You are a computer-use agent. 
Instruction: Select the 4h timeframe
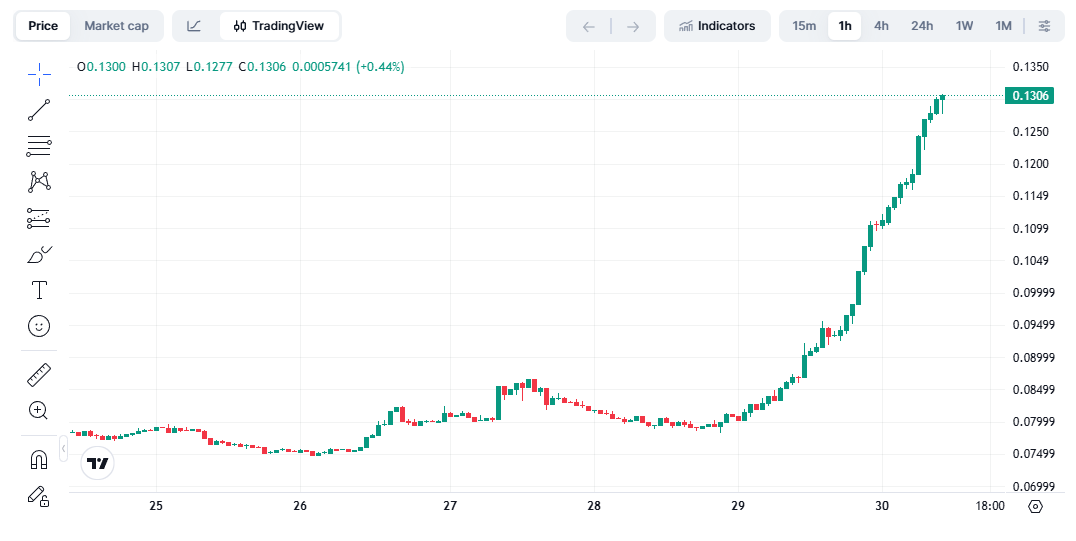click(881, 26)
